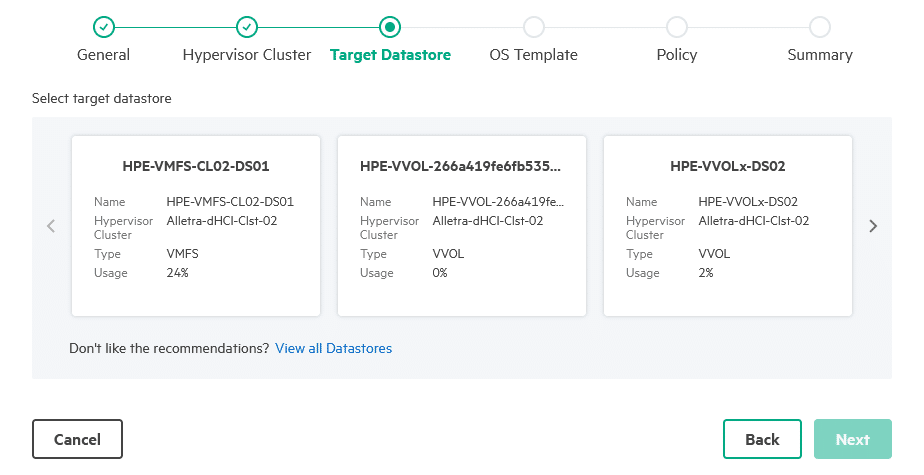Click the 24% usage value
The image size is (924, 475).
[177, 273]
